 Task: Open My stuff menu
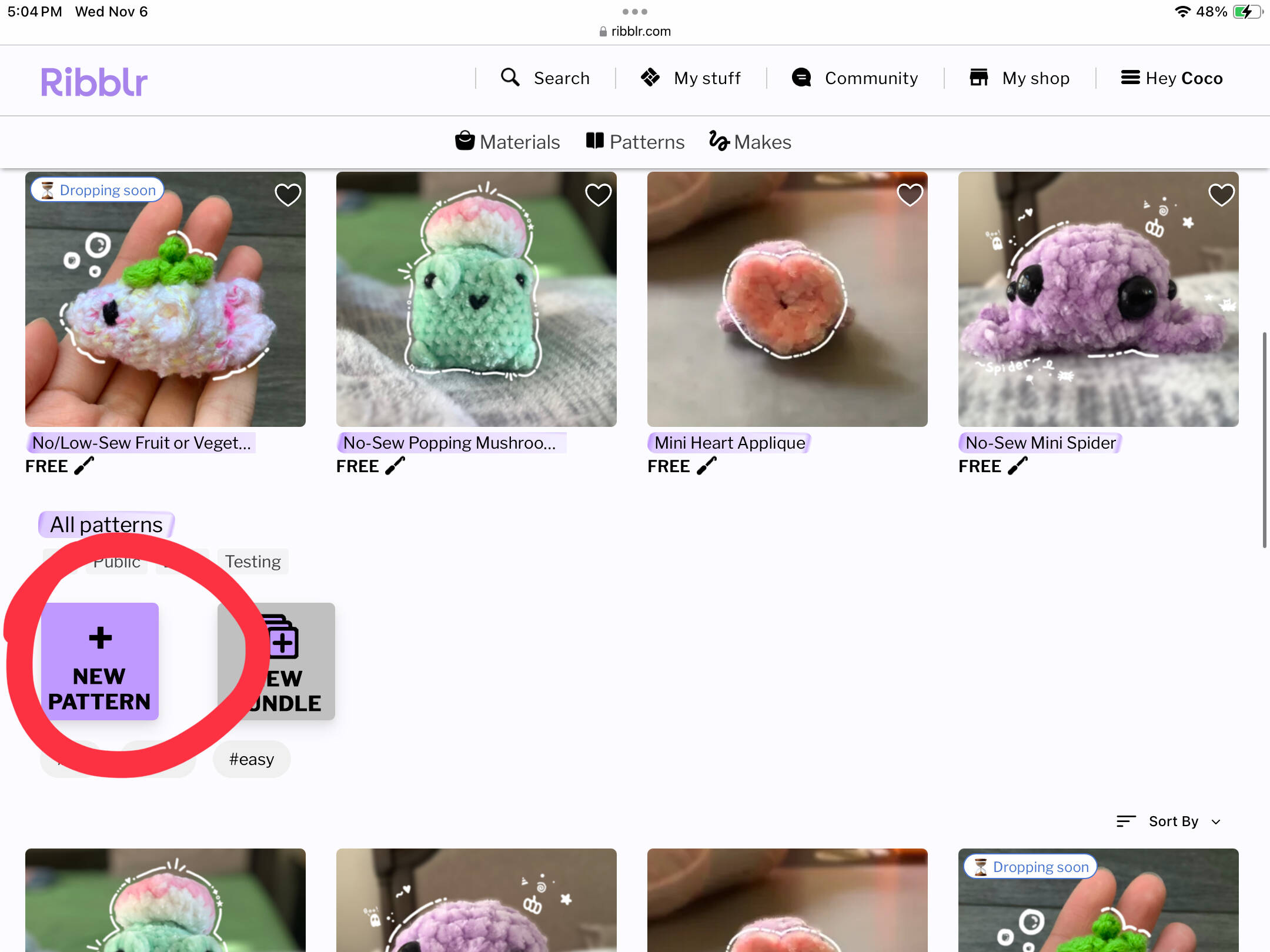coord(707,78)
